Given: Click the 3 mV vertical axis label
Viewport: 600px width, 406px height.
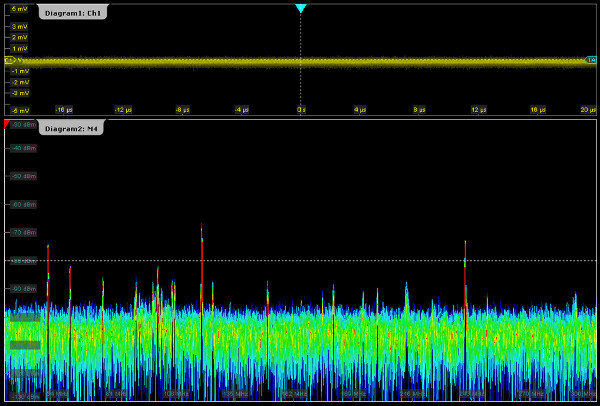Looking at the screenshot, I should tap(20, 26).
